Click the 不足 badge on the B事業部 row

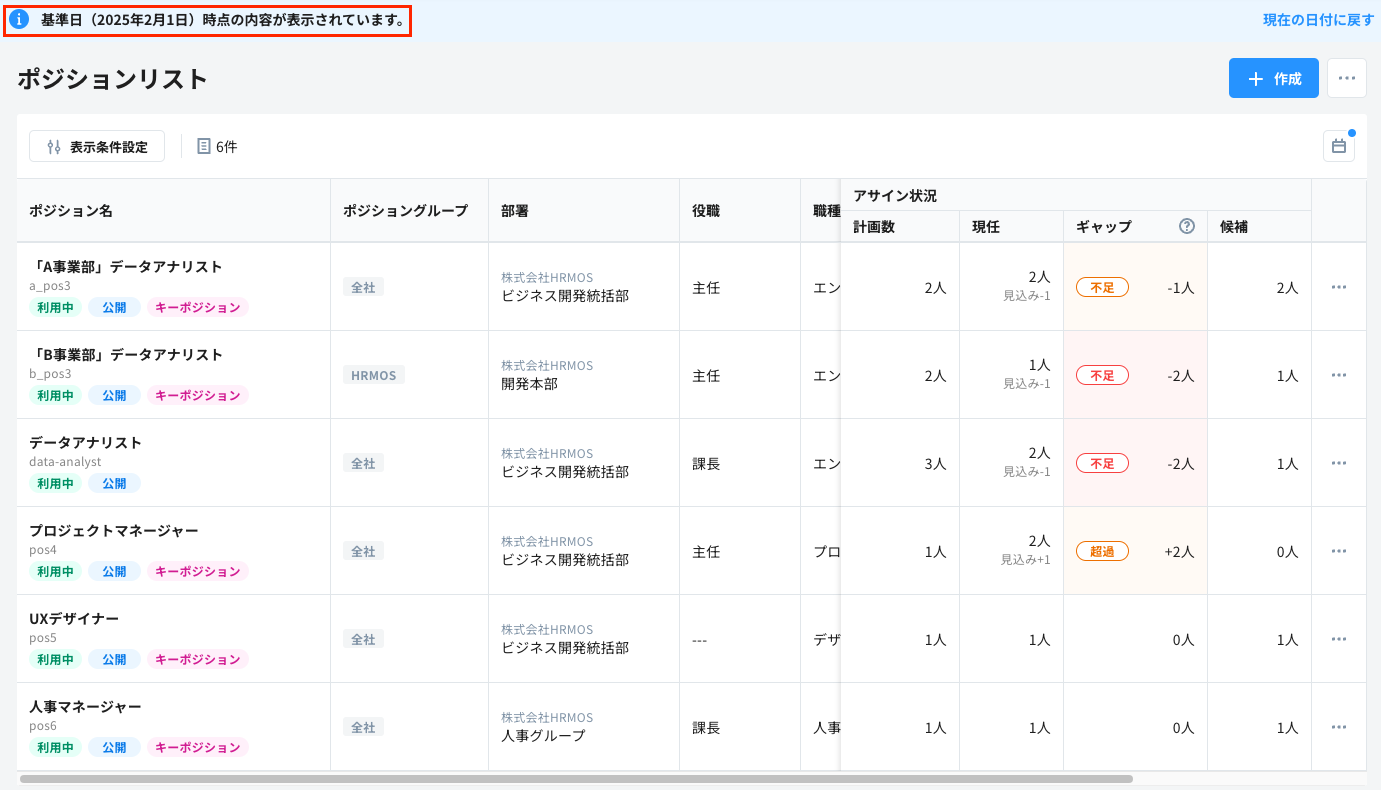(x=1101, y=375)
